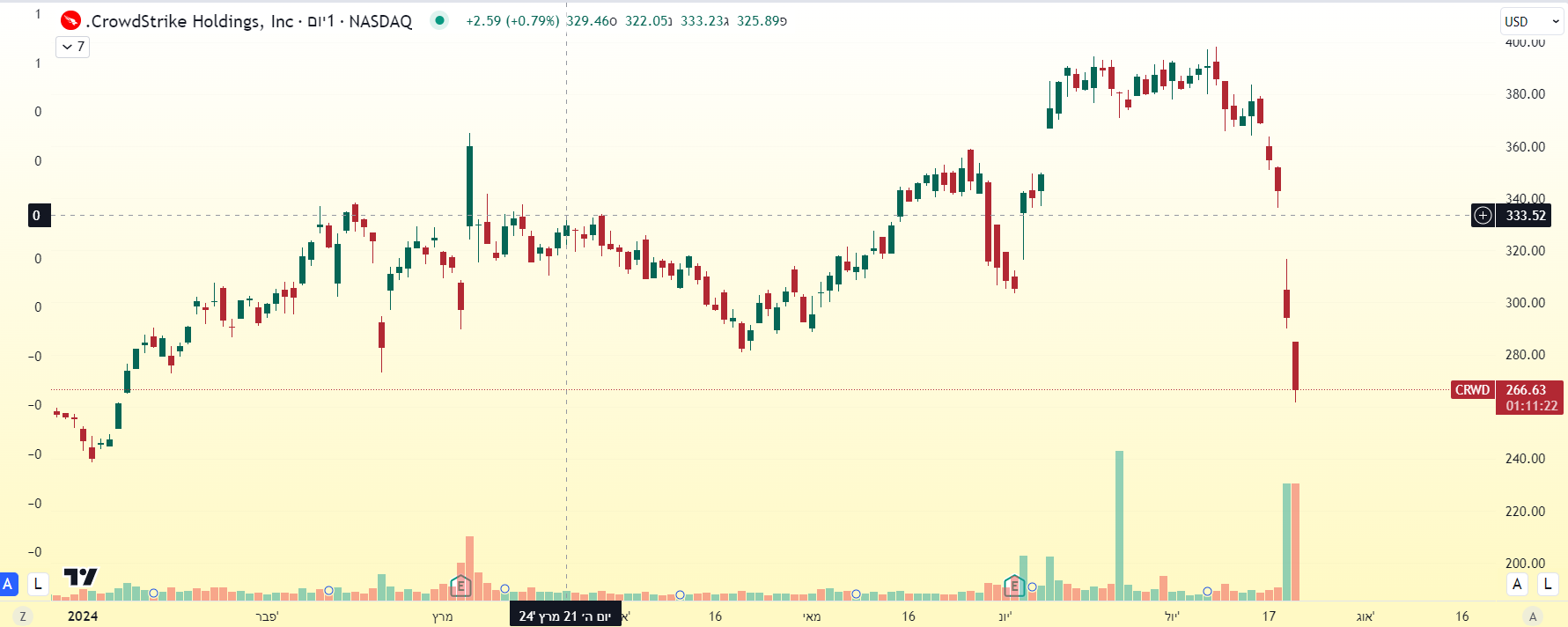Image resolution: width=1568 pixels, height=627 pixels.
Task: Click the 01:11:22 countdown timer
Action: point(1531,406)
